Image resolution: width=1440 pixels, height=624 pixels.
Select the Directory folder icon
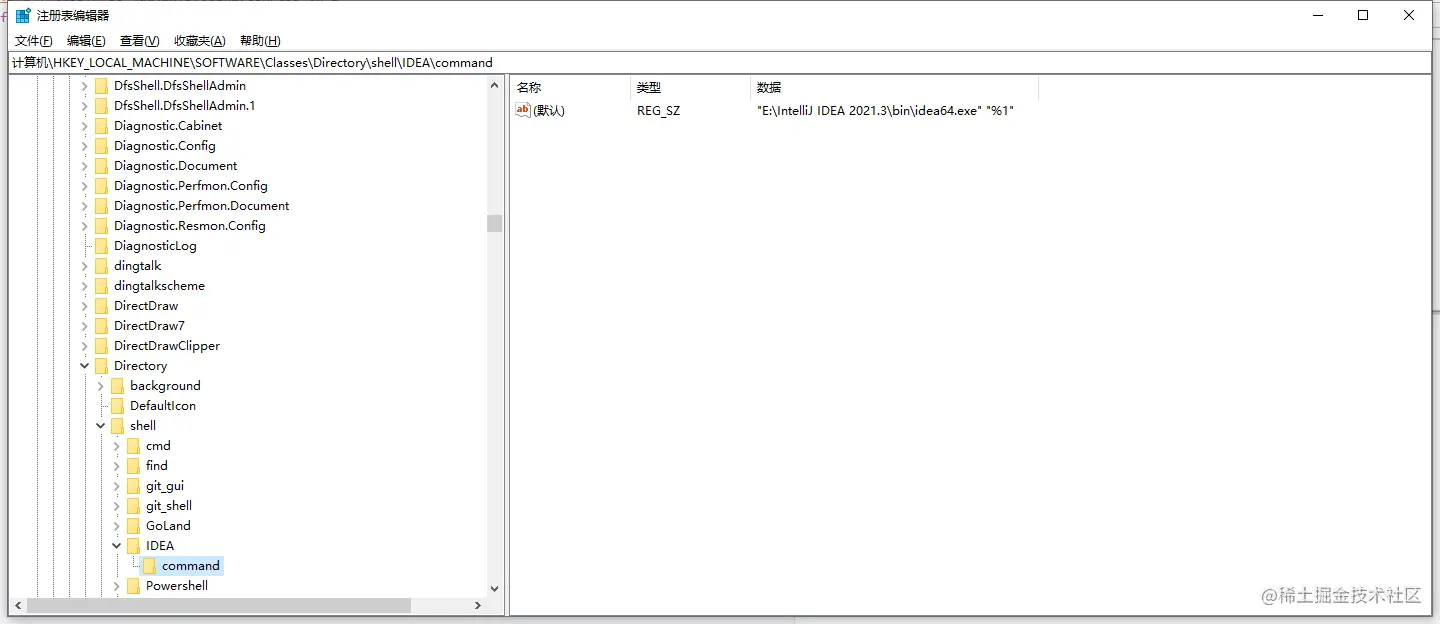click(101, 366)
